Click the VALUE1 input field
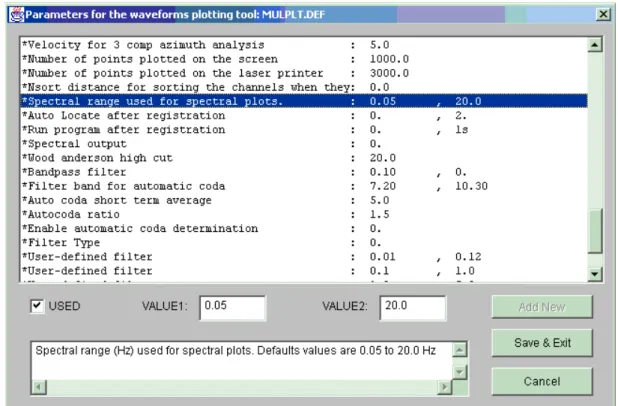This screenshot has width=618, height=406. pos(233,307)
